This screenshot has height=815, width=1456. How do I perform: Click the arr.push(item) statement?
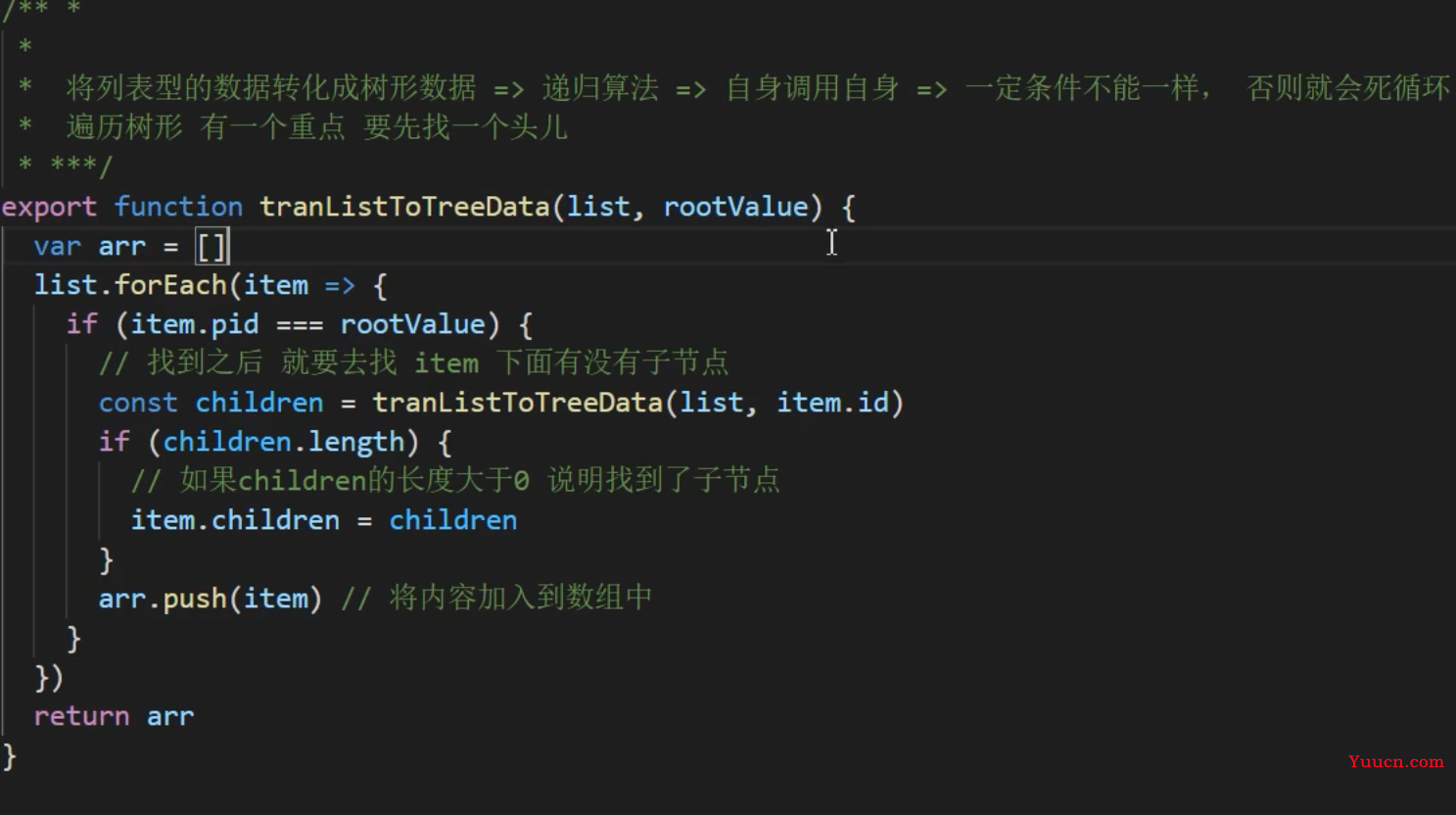pyautogui.click(x=211, y=599)
